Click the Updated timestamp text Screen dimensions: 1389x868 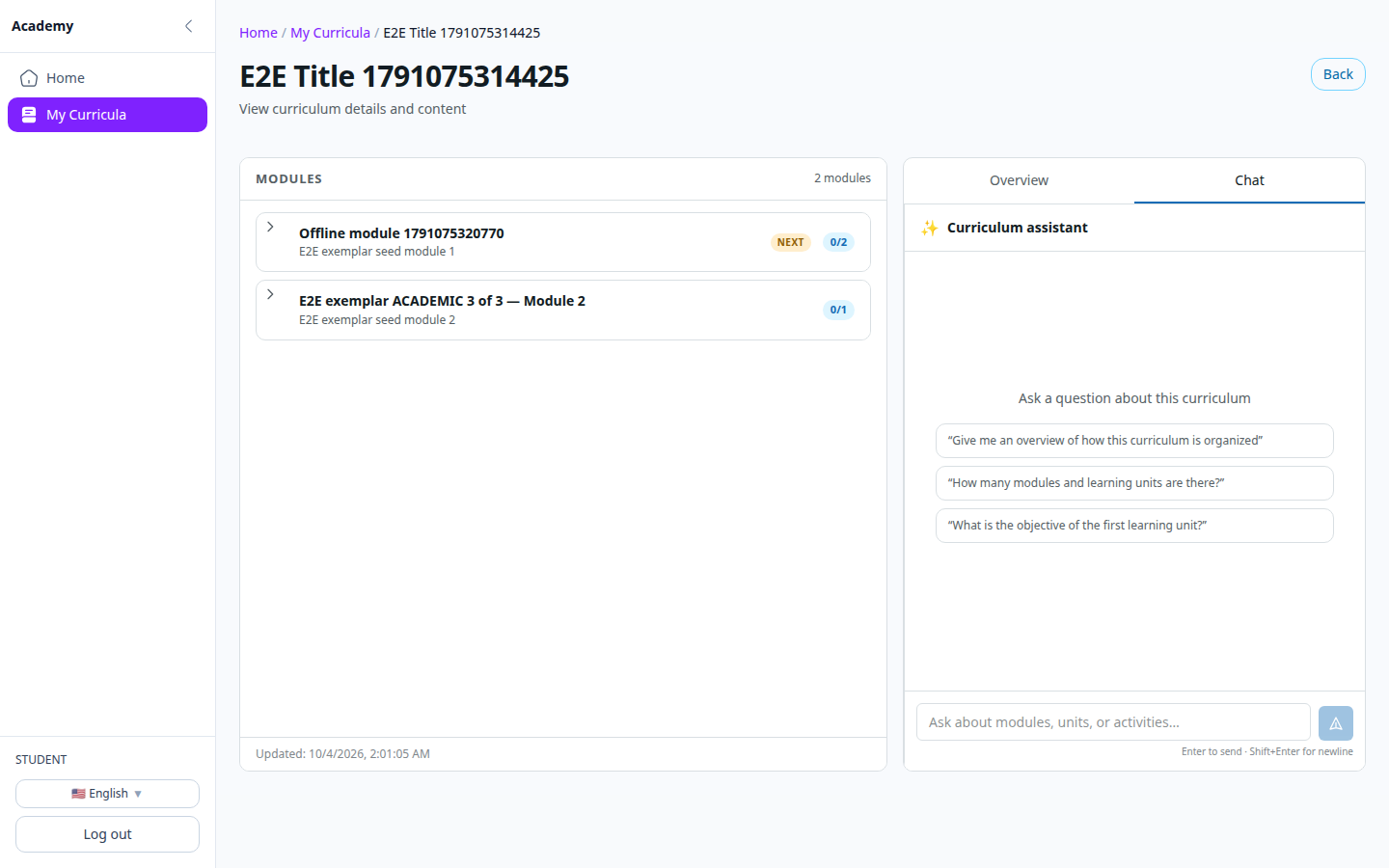click(342, 754)
